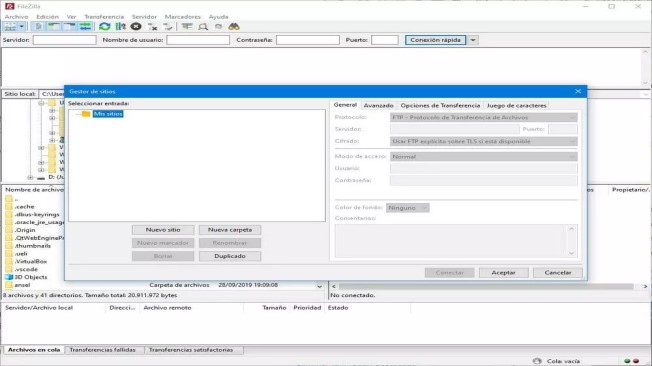Open the Modo de acceso dropdown
652x366 pixels.
(484, 157)
